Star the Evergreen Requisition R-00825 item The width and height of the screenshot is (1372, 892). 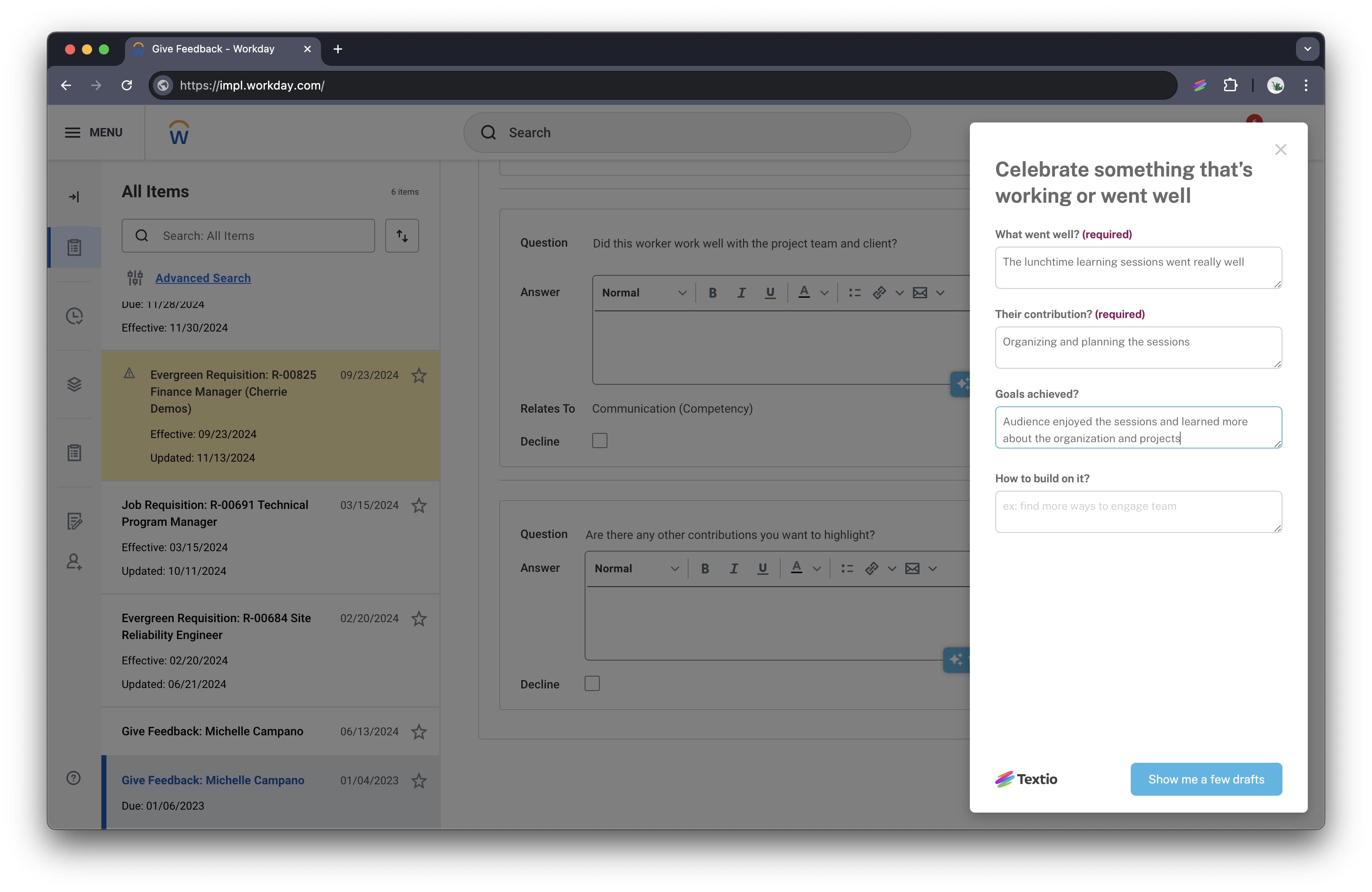coord(419,375)
